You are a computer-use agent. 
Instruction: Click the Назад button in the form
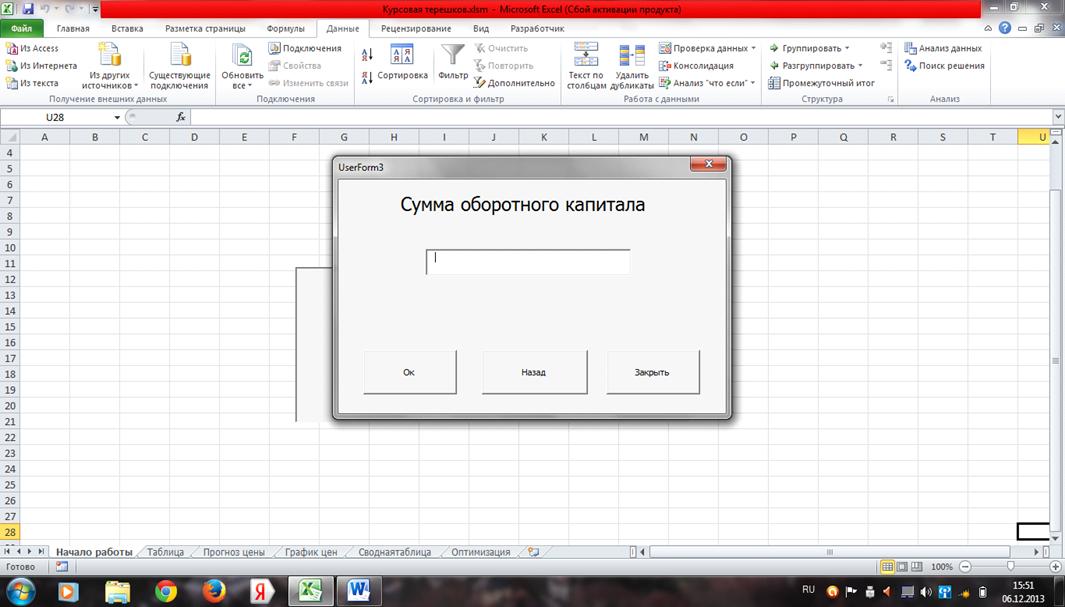[x=534, y=372]
